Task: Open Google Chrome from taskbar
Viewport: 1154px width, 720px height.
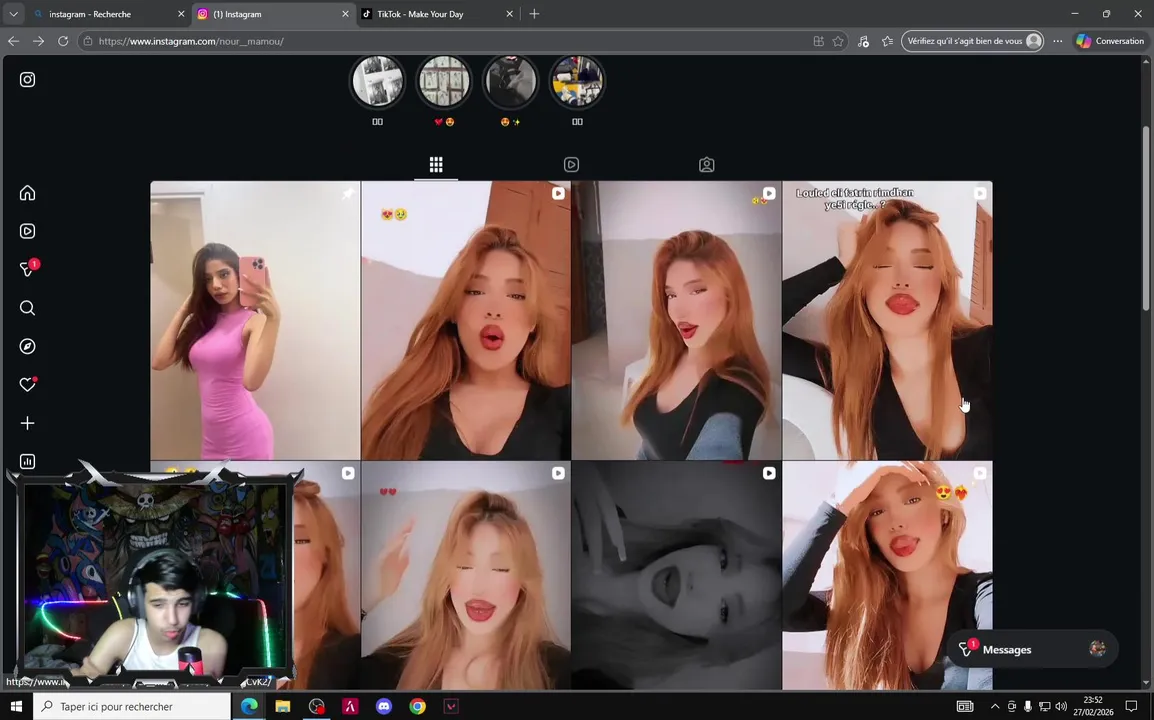Action: pyautogui.click(x=417, y=707)
